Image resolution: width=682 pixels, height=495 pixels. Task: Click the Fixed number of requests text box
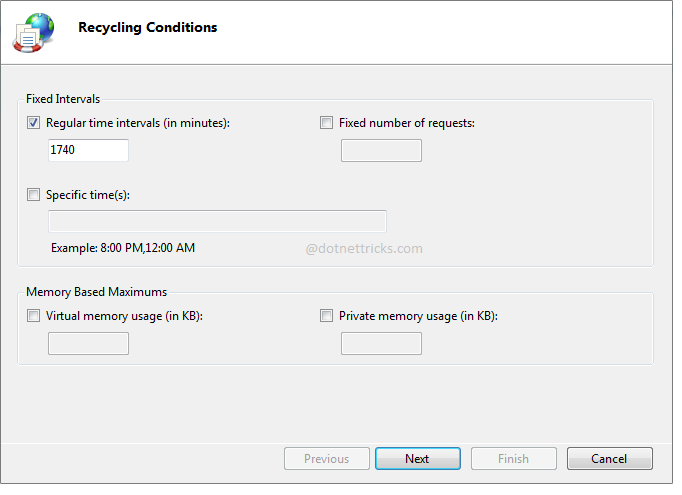click(x=381, y=150)
